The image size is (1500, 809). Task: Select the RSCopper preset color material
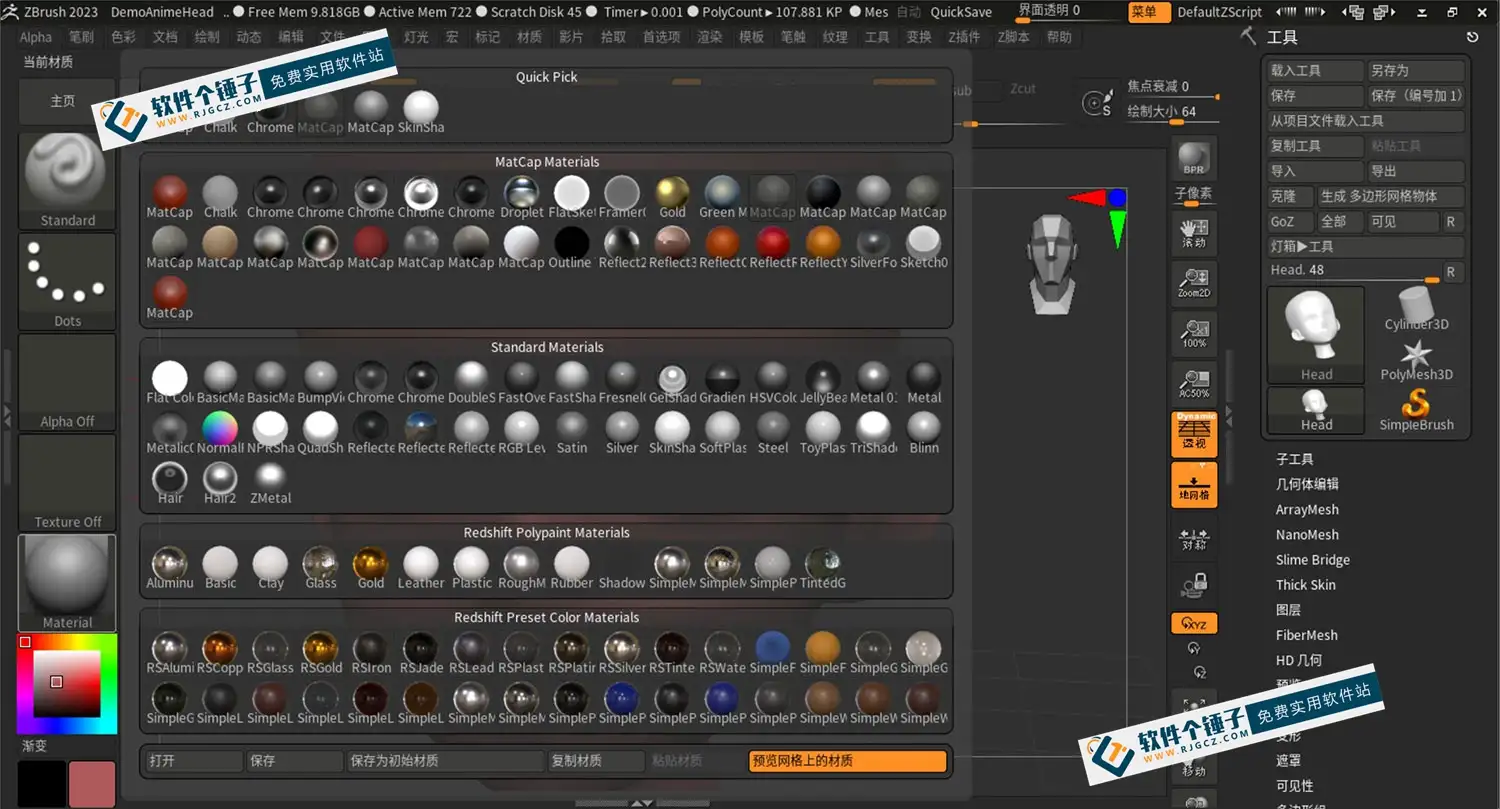220,652
